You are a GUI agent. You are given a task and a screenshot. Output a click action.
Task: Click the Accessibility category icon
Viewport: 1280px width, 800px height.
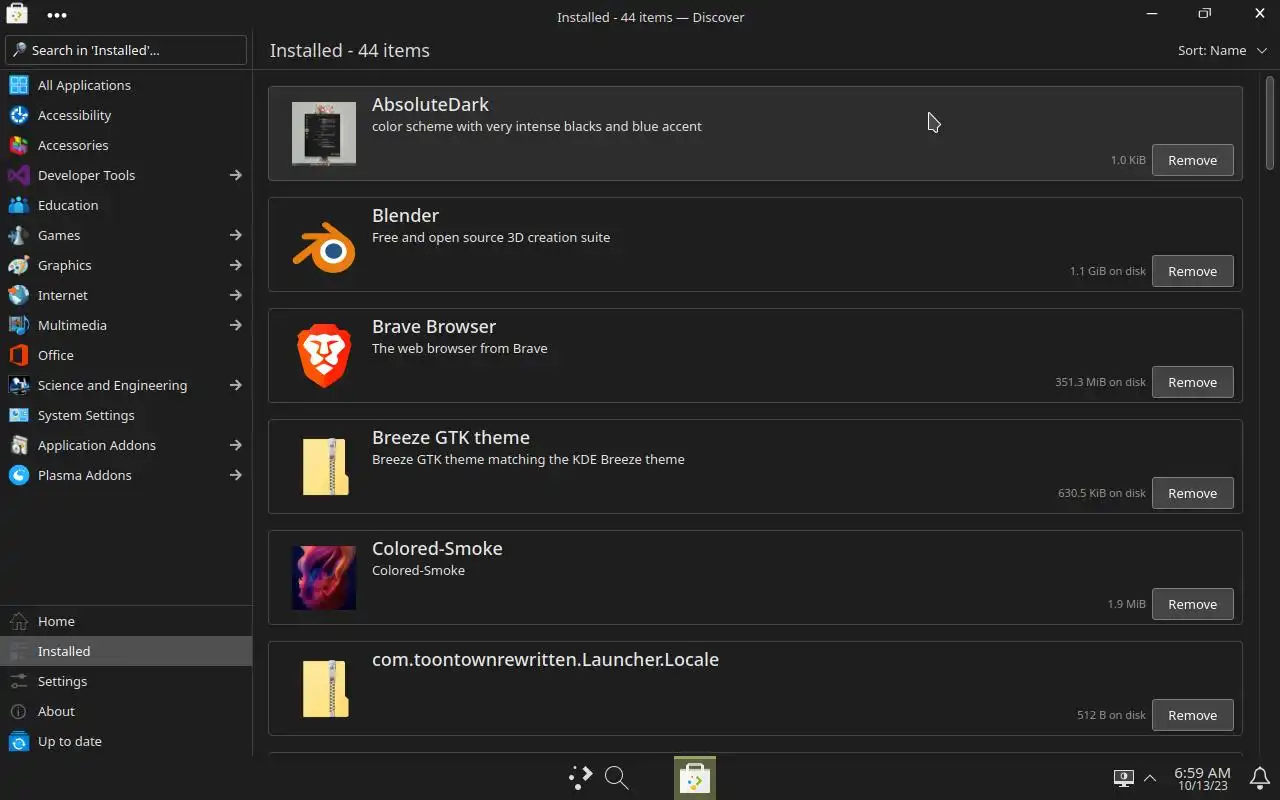click(19, 115)
